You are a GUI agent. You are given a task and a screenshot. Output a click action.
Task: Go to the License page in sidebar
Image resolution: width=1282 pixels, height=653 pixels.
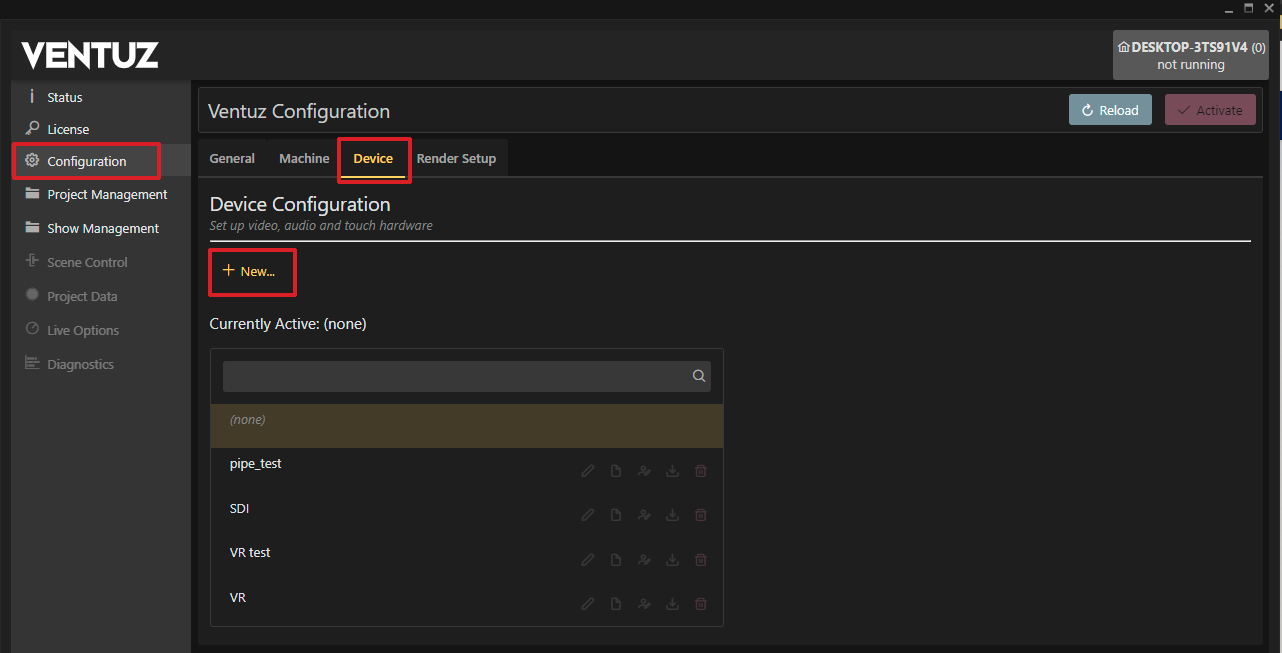[68, 129]
